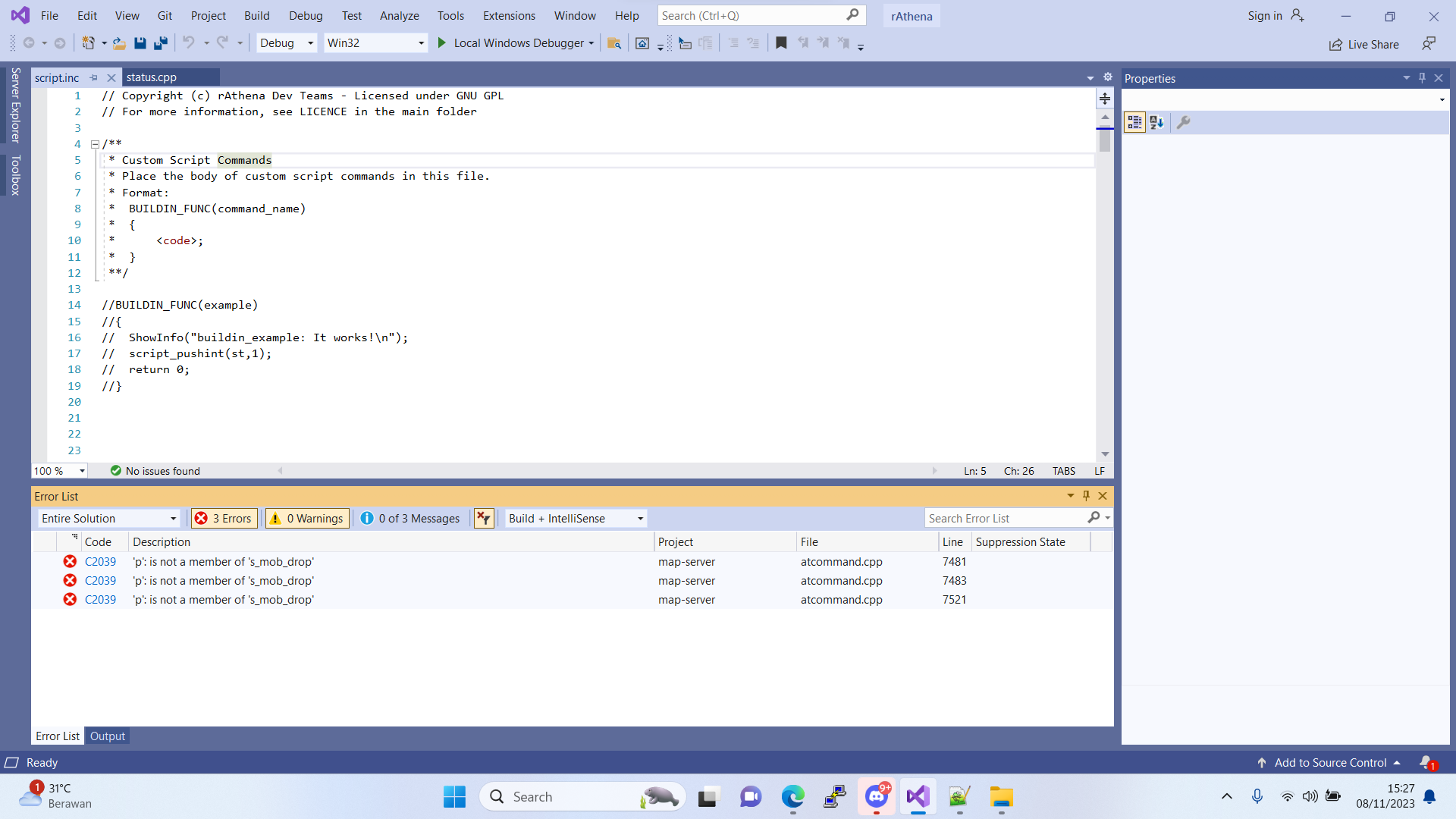Click the Search (Ctrl+Q) box
This screenshot has width=1456, height=819.
click(x=761, y=15)
